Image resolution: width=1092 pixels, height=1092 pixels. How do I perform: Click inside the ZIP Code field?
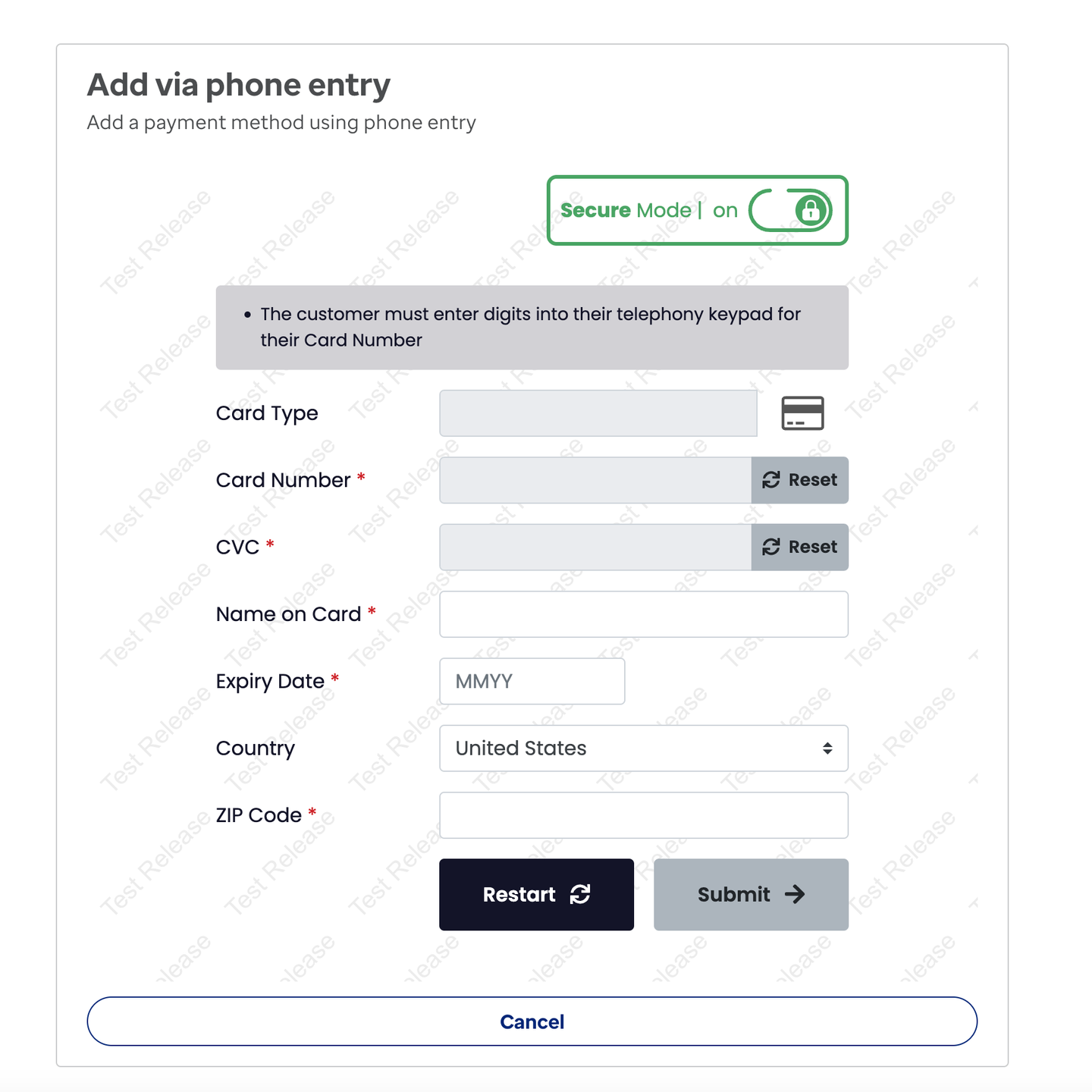643,815
